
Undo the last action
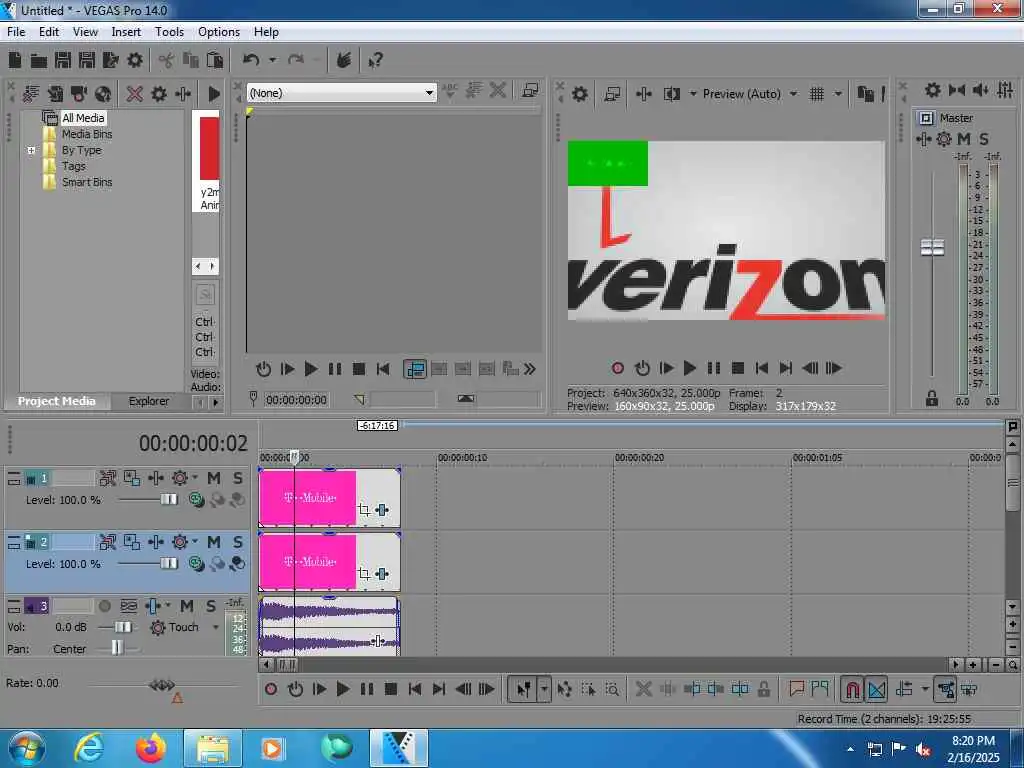pyautogui.click(x=251, y=60)
